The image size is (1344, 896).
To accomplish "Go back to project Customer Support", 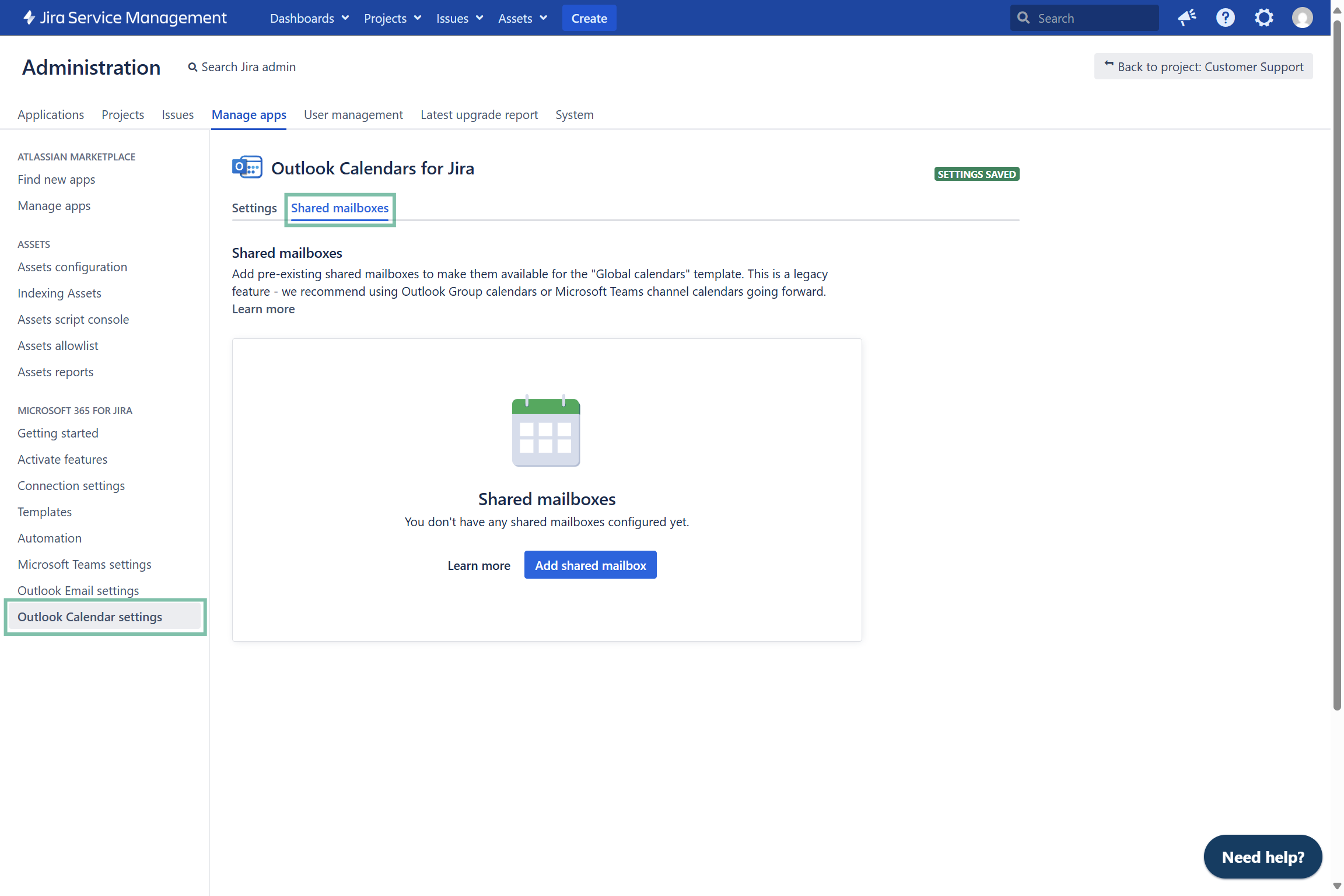I will tap(1203, 67).
